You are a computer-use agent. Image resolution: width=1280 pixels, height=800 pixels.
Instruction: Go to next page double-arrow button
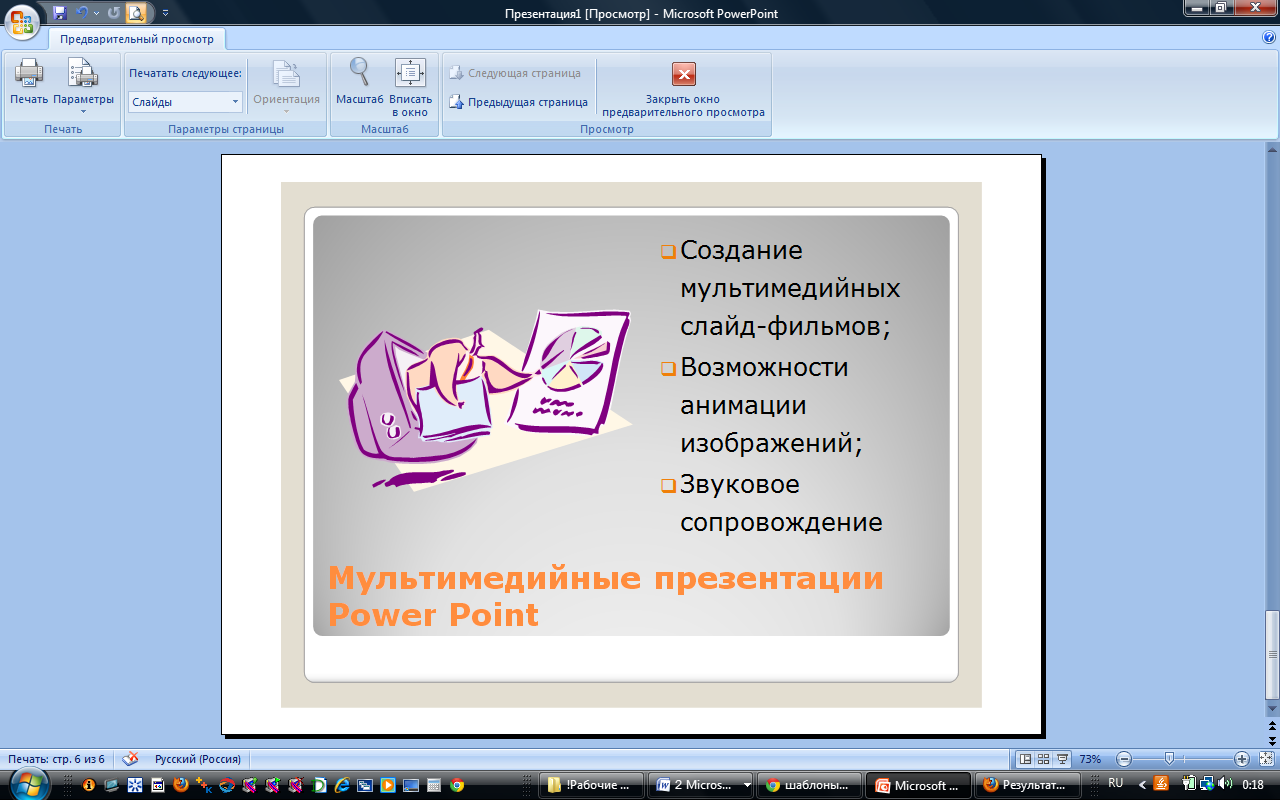click(x=1272, y=739)
